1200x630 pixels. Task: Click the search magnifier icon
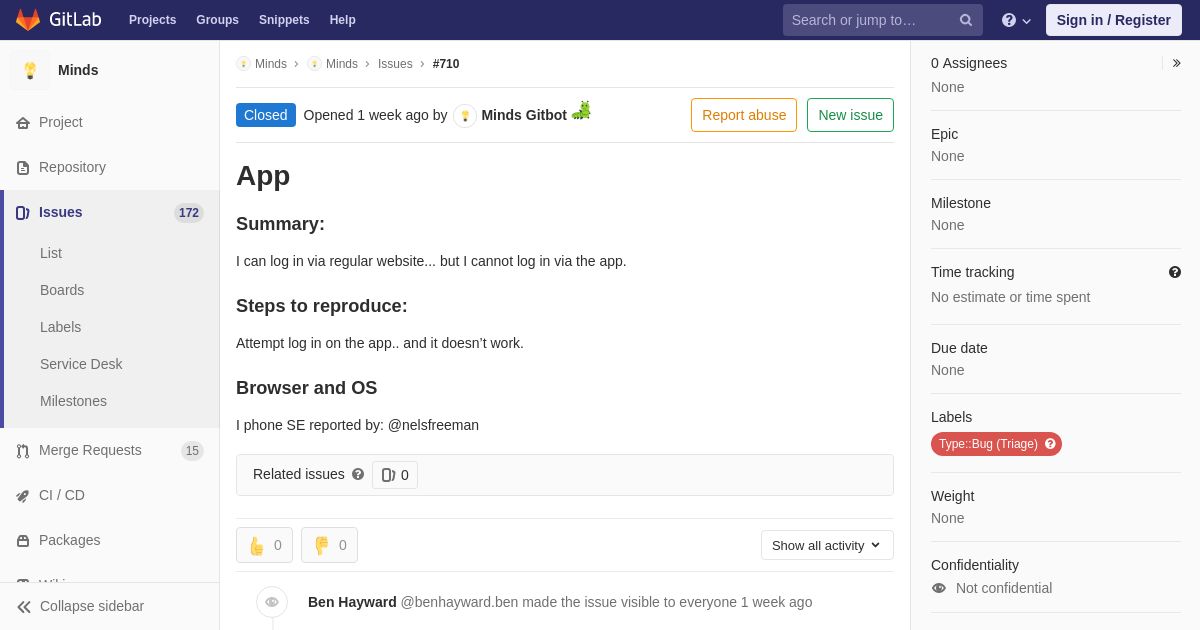[x=965, y=20]
